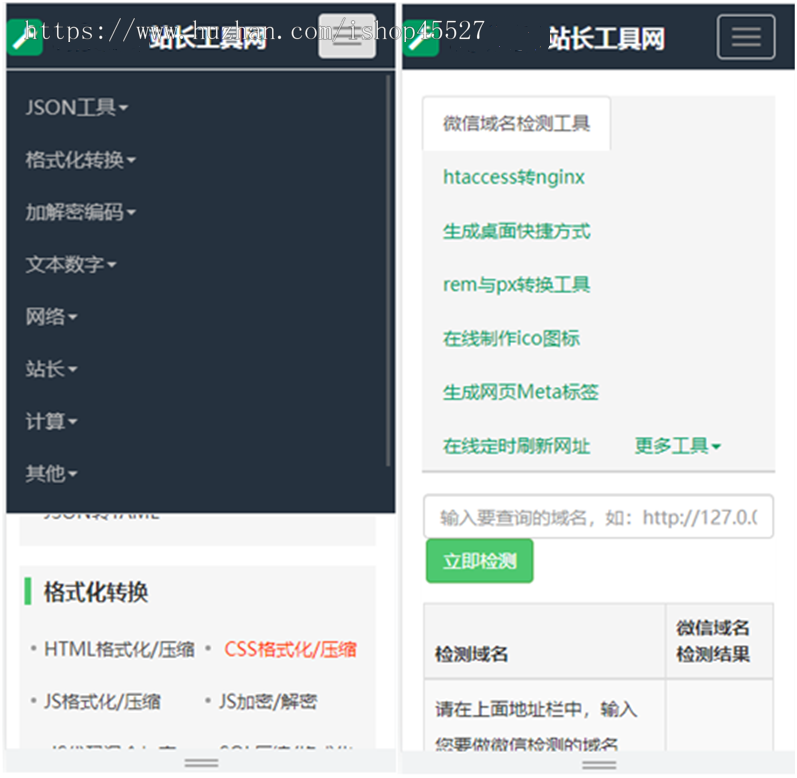
Task: Toggle hamburger menu in left screen header
Action: [x=347, y=36]
